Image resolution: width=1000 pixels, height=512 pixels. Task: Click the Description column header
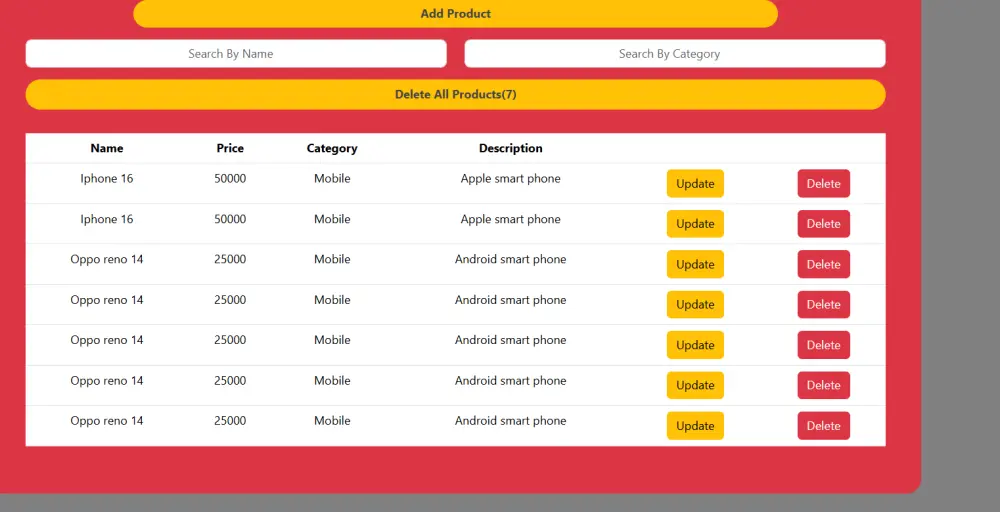pos(510,148)
